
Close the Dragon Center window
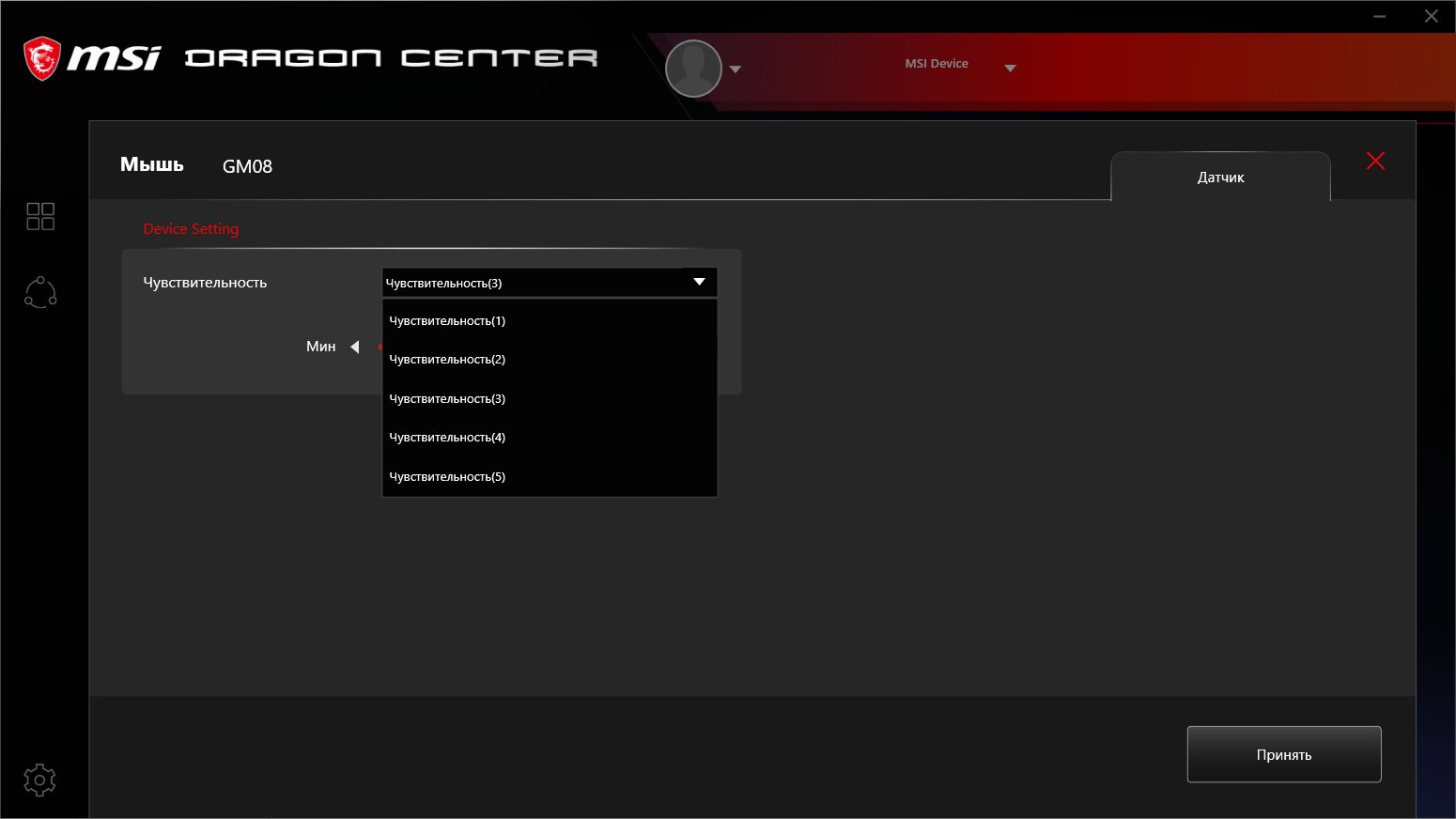[1431, 16]
